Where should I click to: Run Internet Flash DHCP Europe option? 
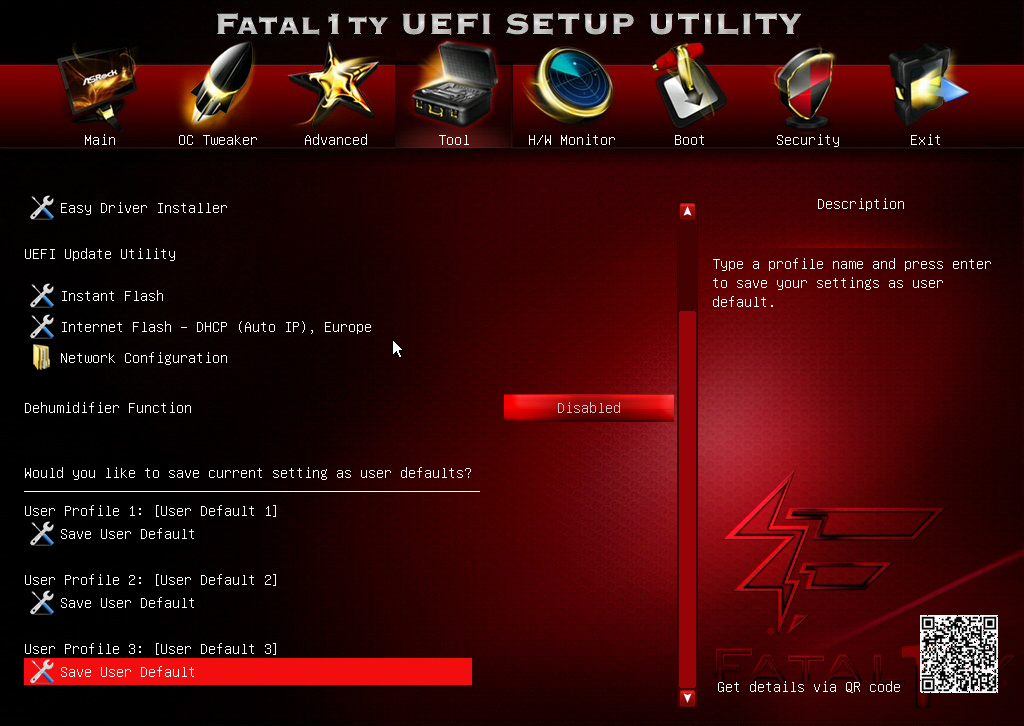[216, 326]
